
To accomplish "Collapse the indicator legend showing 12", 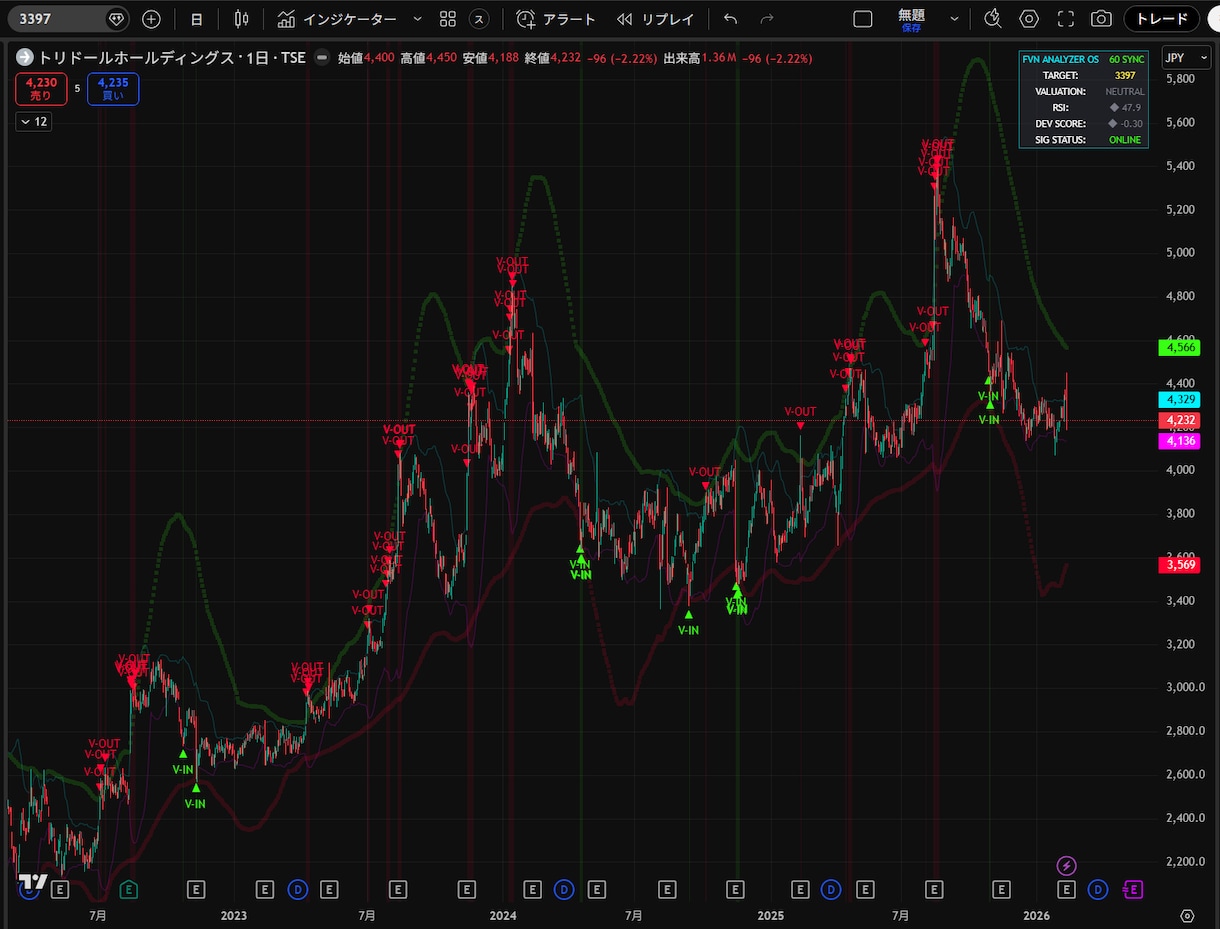I will (33, 122).
